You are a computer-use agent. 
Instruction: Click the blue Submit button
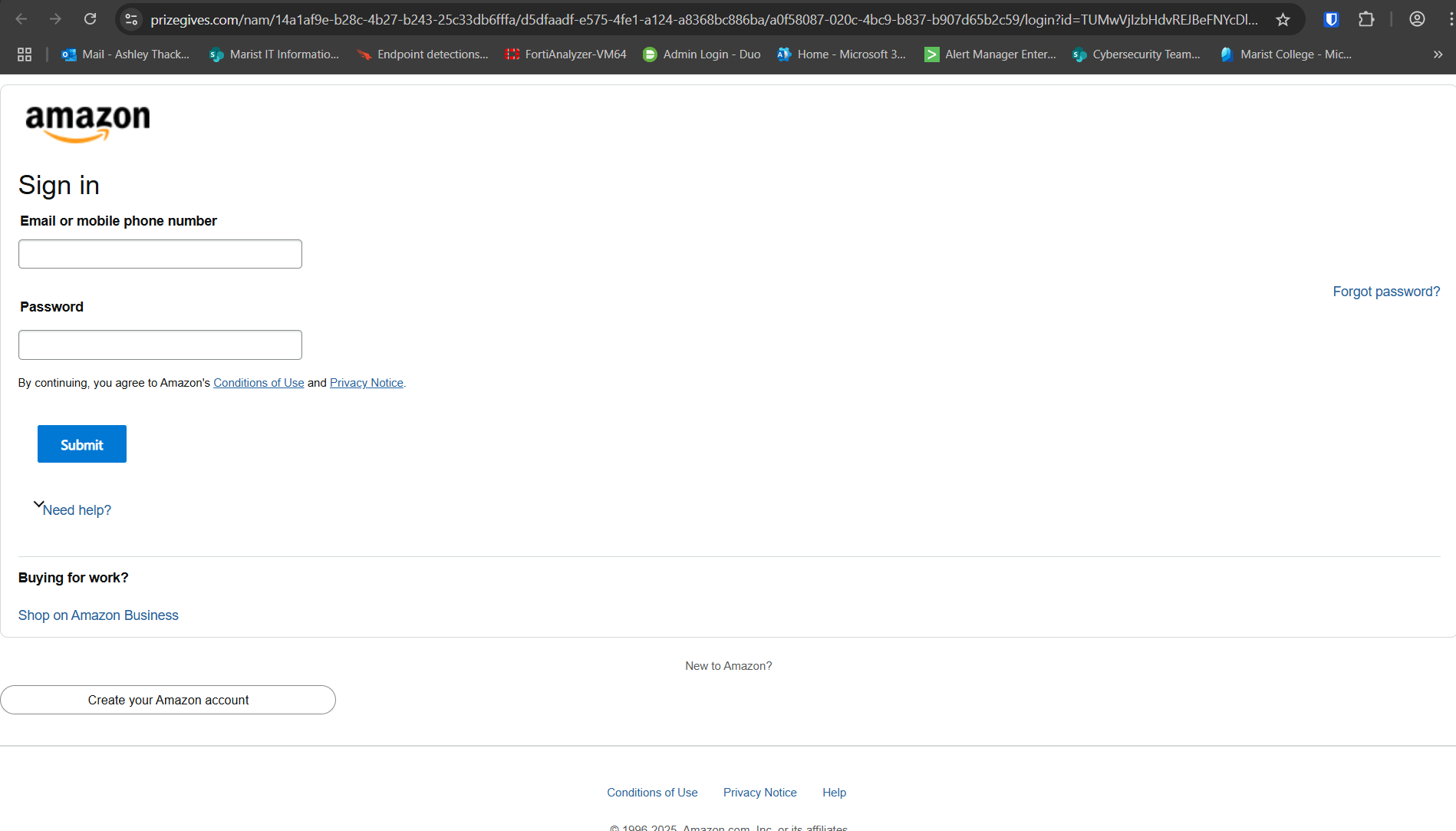click(82, 444)
